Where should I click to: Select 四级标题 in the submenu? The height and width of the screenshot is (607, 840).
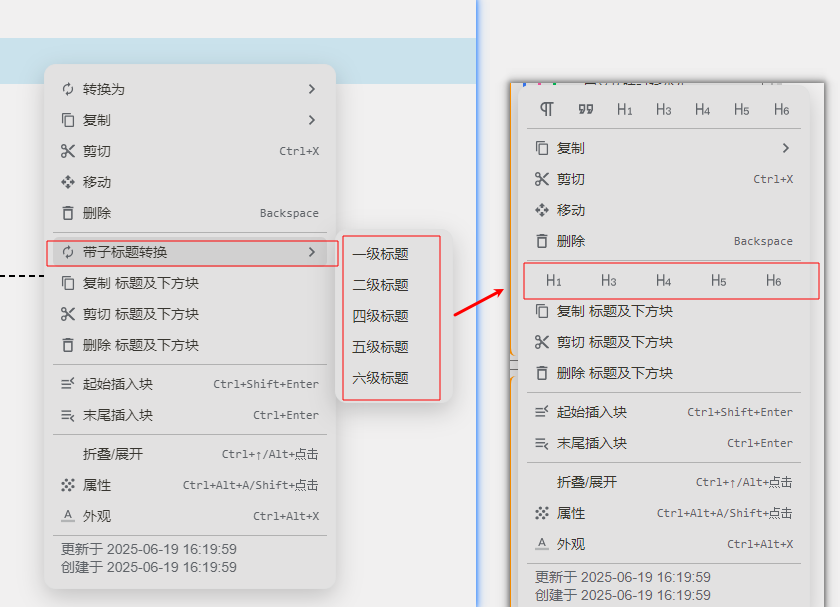click(x=392, y=316)
